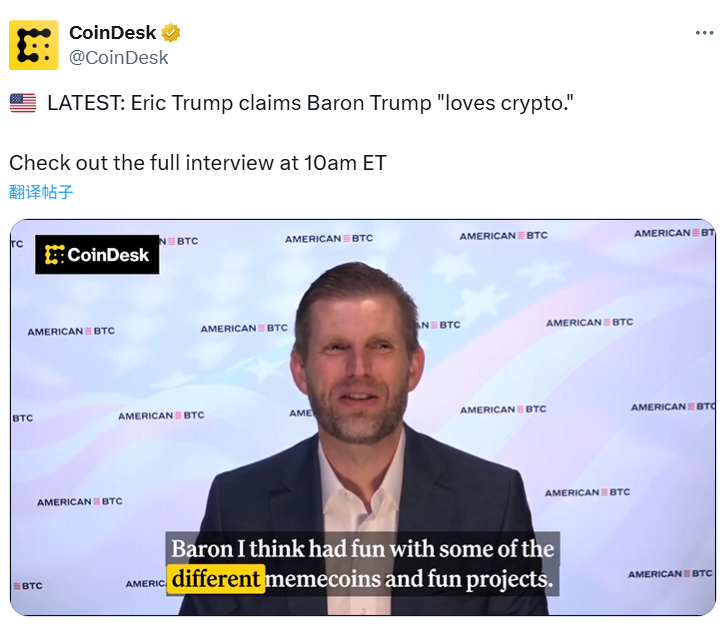Click the CoinDesk watermark logo in video
This screenshot has height=626, width=721.
pyautogui.click(x=97, y=255)
